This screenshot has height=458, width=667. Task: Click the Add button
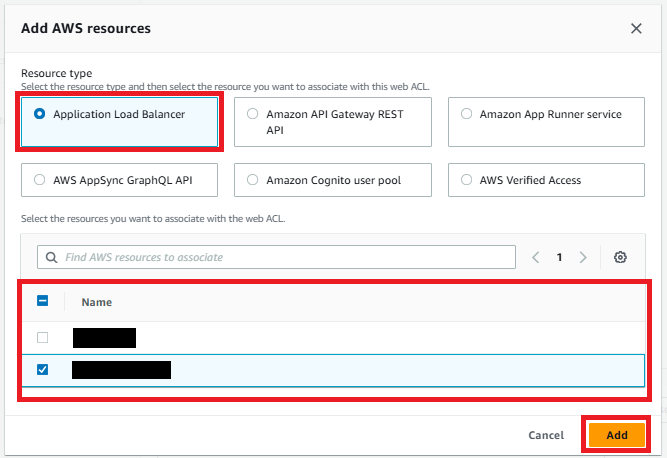click(617, 435)
